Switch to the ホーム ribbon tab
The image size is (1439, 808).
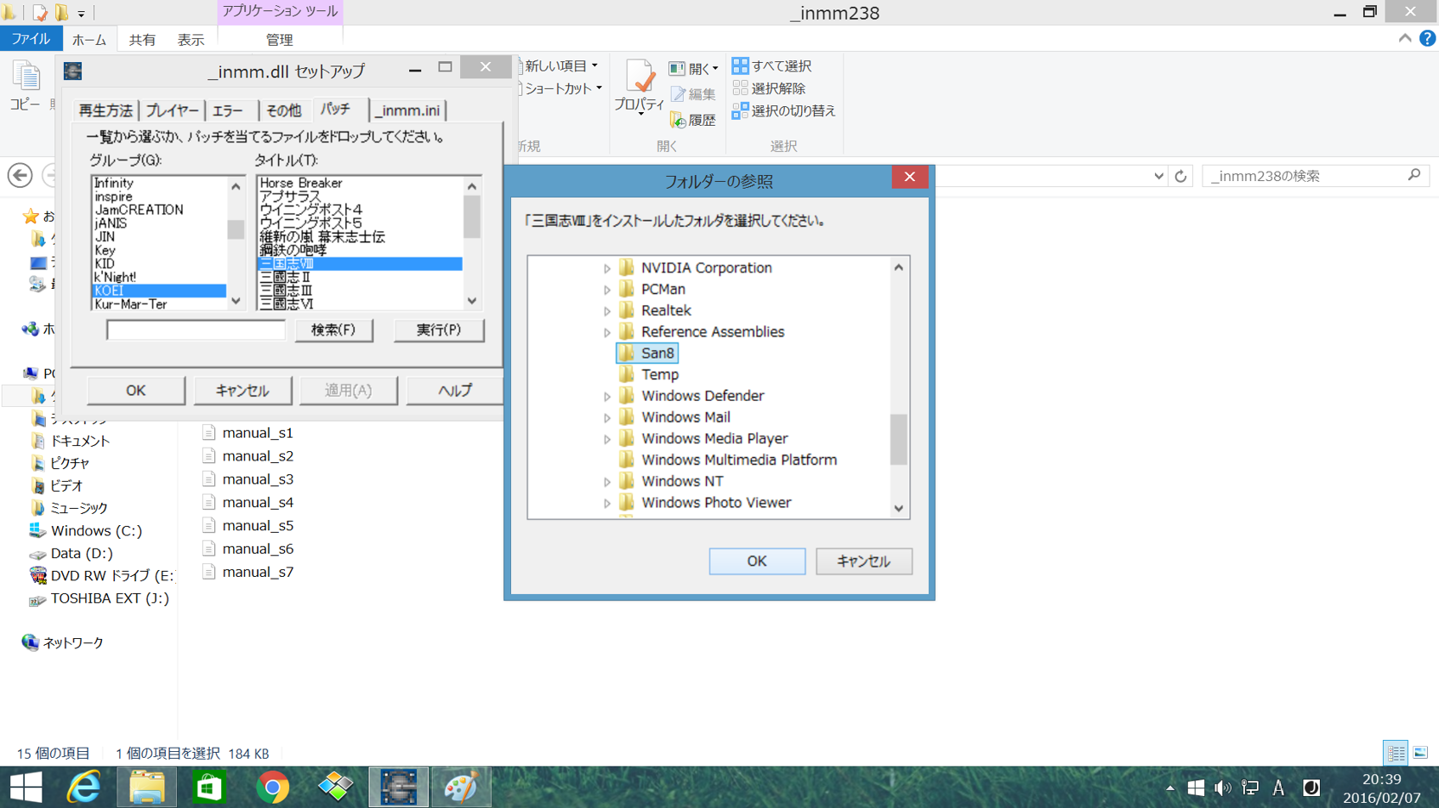[x=89, y=40]
